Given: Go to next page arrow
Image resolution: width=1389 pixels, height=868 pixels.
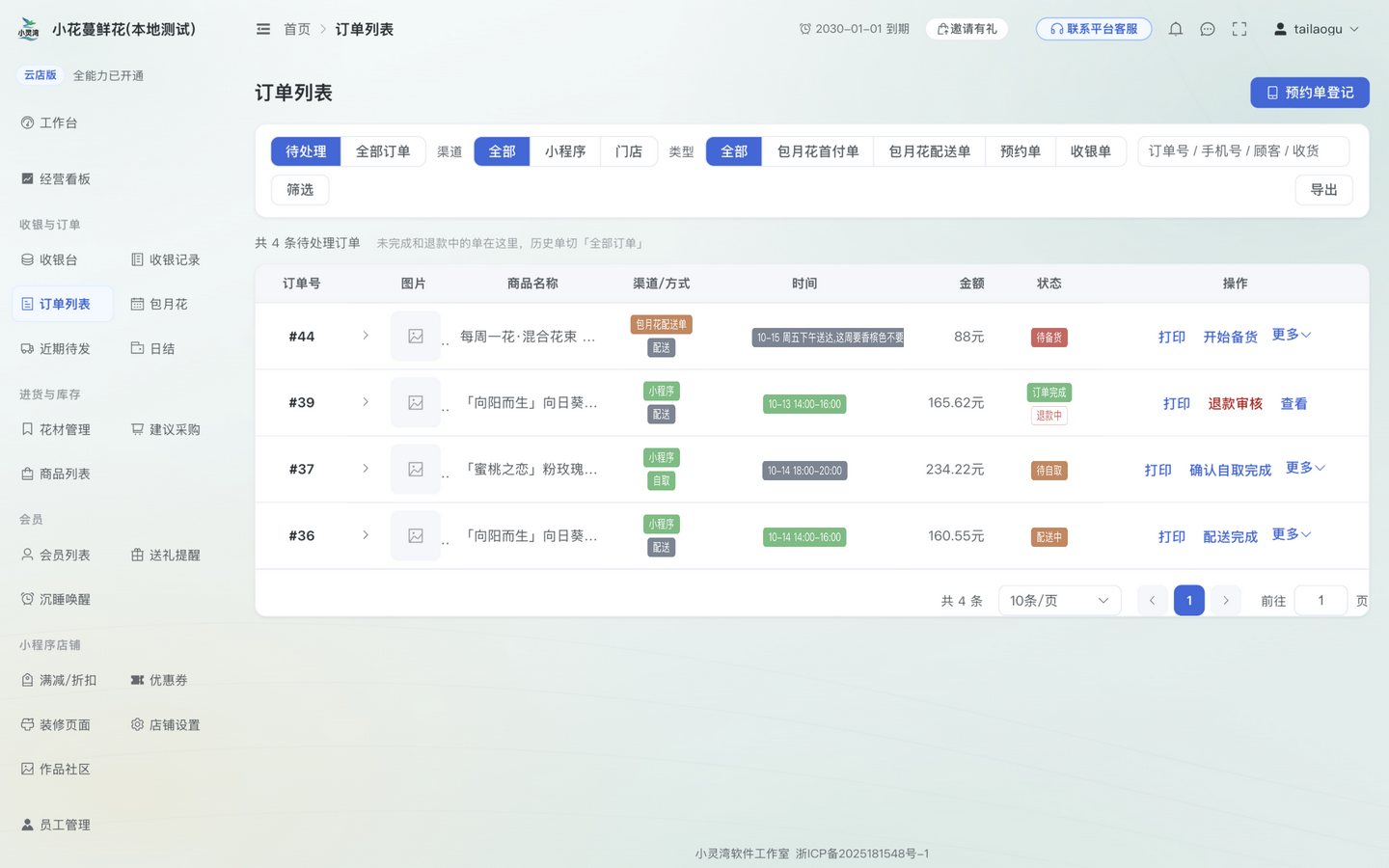Looking at the screenshot, I should click(x=1225, y=600).
